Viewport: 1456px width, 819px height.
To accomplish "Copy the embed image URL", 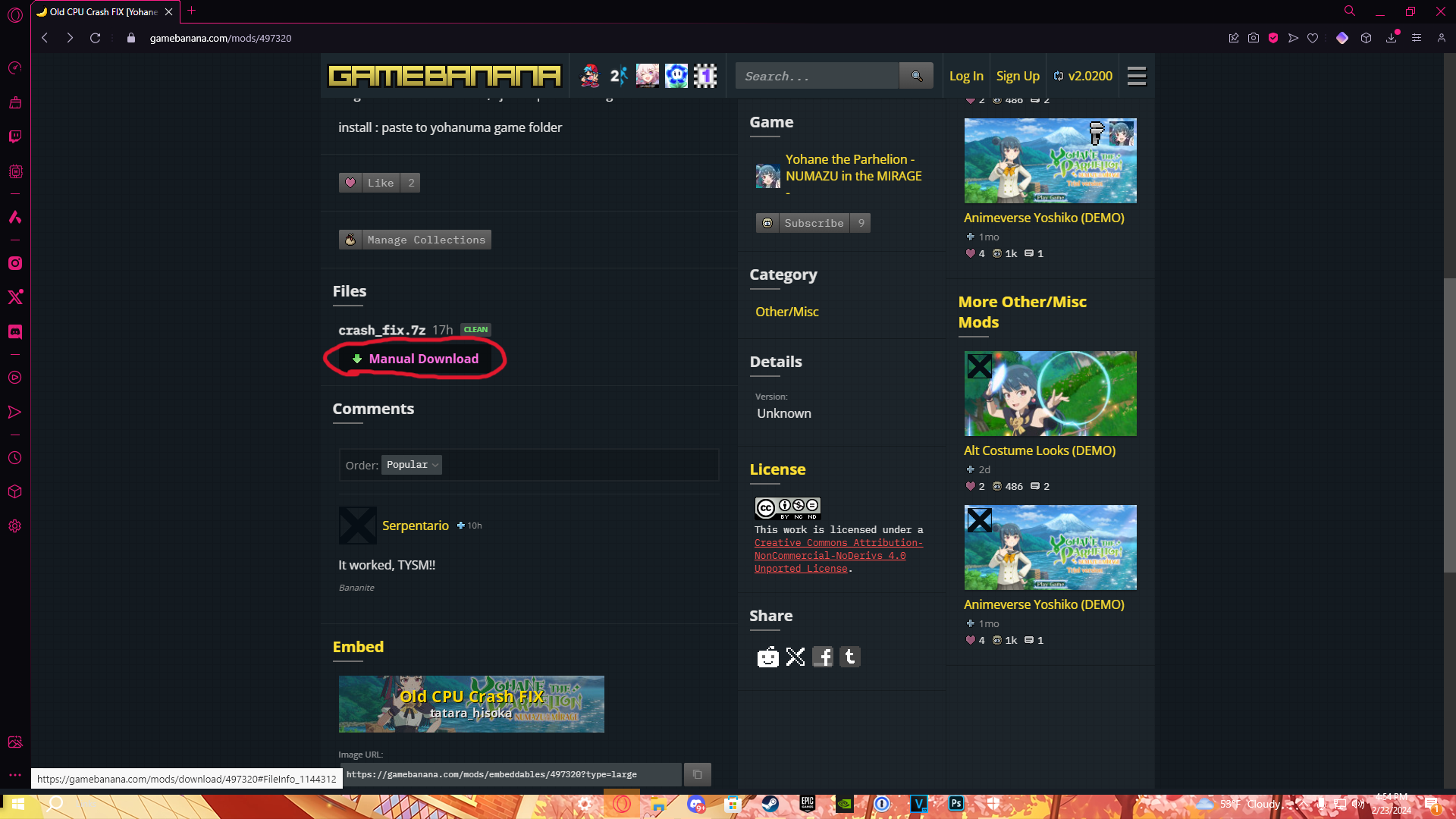I will coord(697,774).
